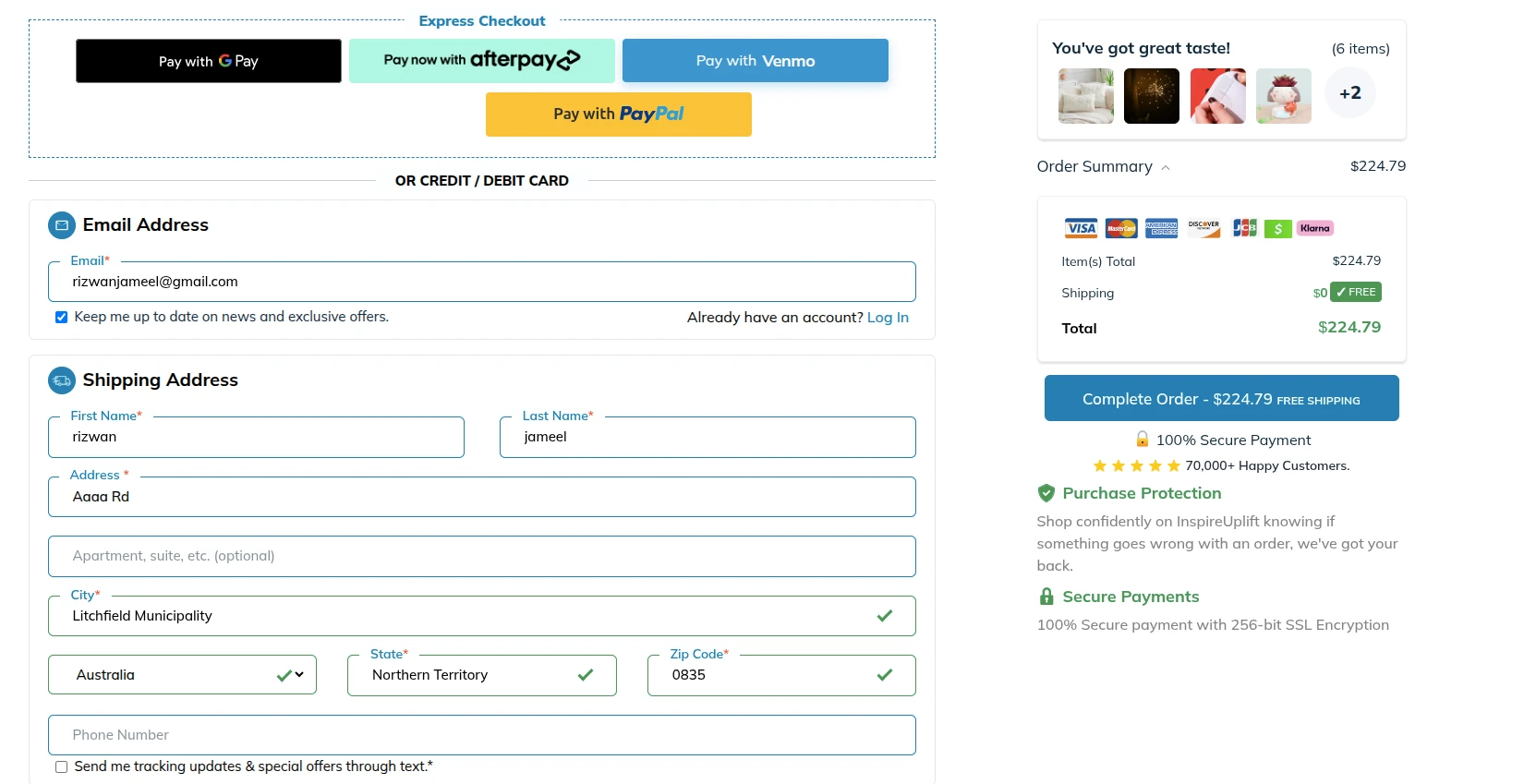Focus the Last Name field

click(708, 437)
